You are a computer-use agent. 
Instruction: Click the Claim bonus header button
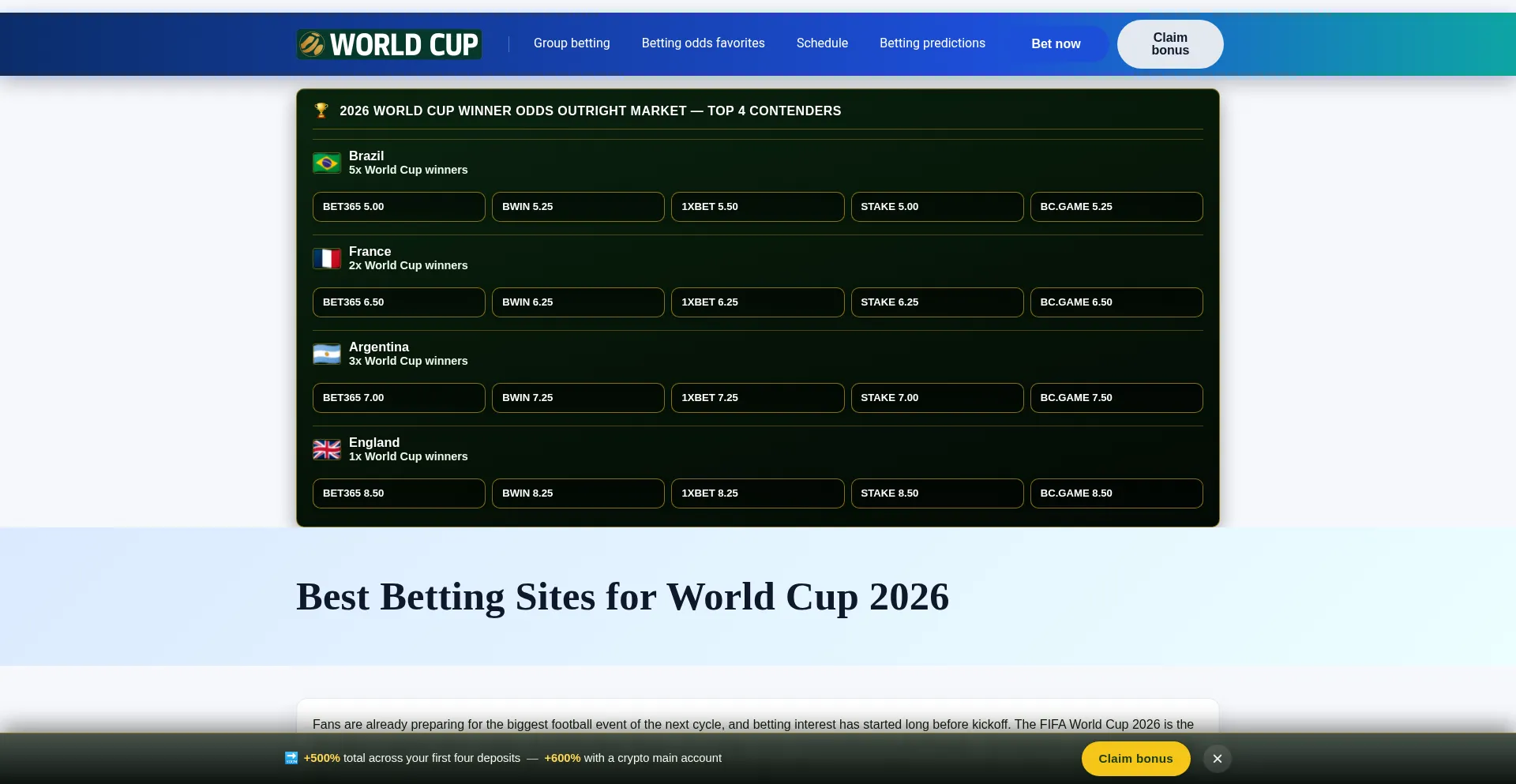[x=1170, y=44]
